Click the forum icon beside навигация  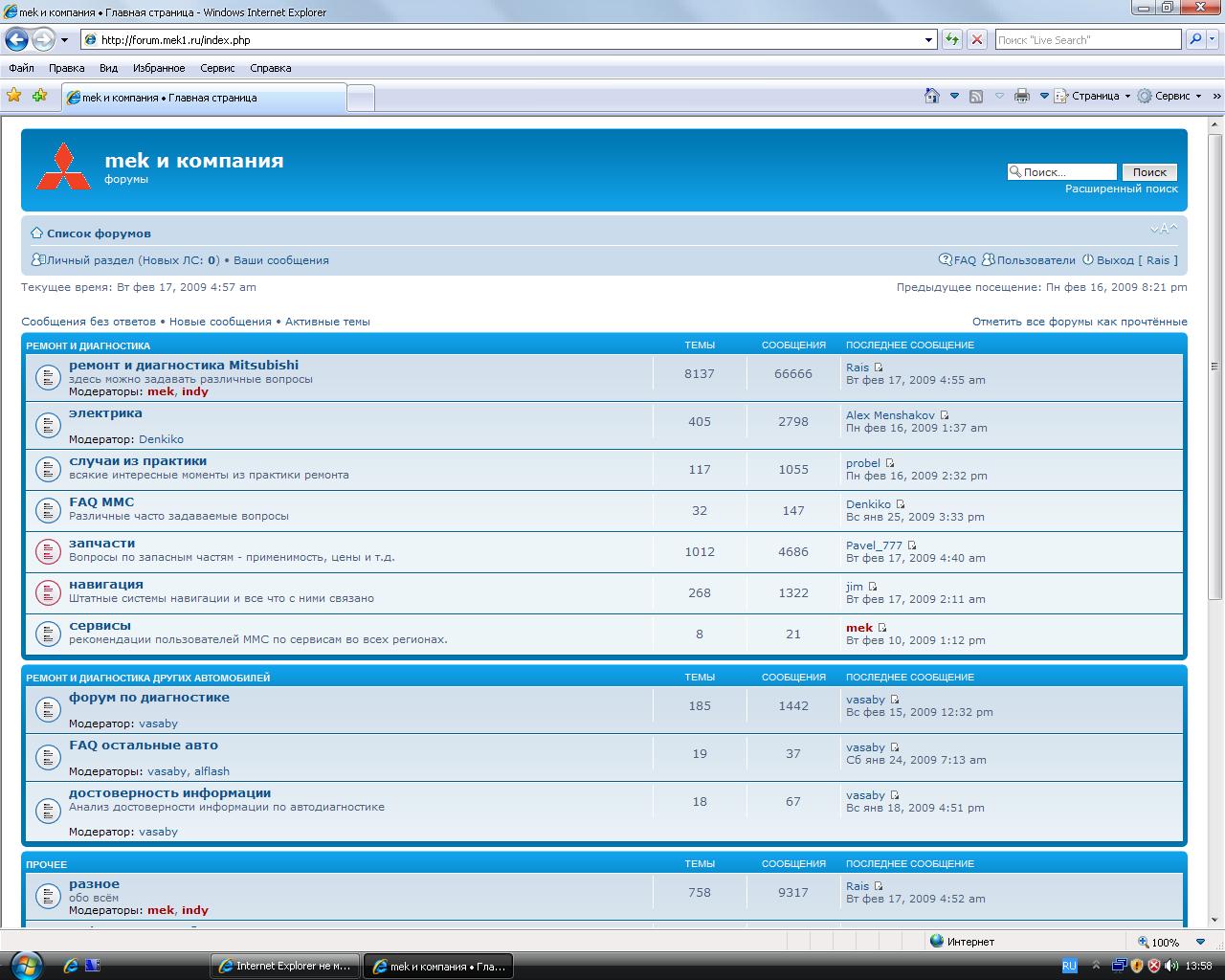(48, 592)
